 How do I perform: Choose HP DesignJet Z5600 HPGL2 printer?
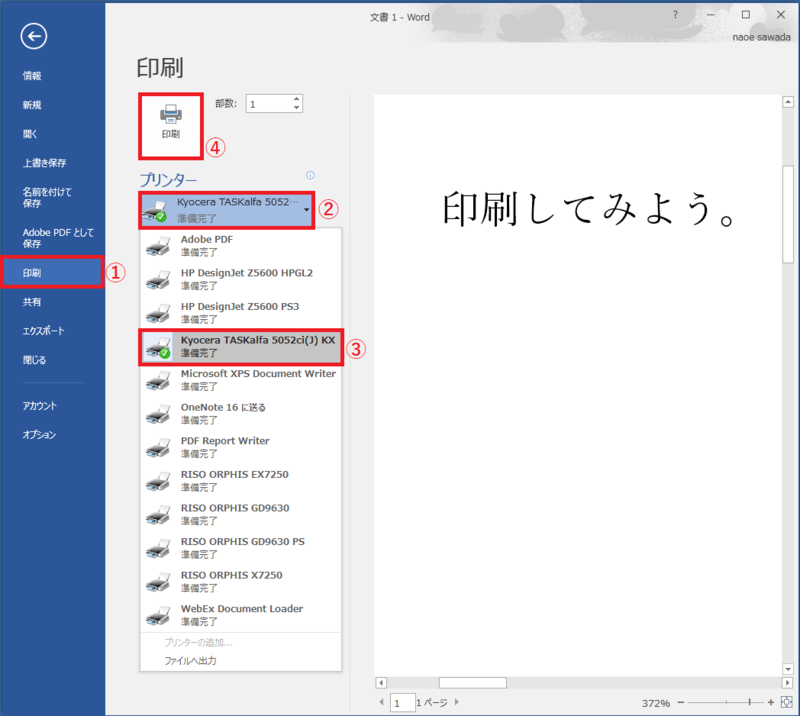[x=241, y=279]
